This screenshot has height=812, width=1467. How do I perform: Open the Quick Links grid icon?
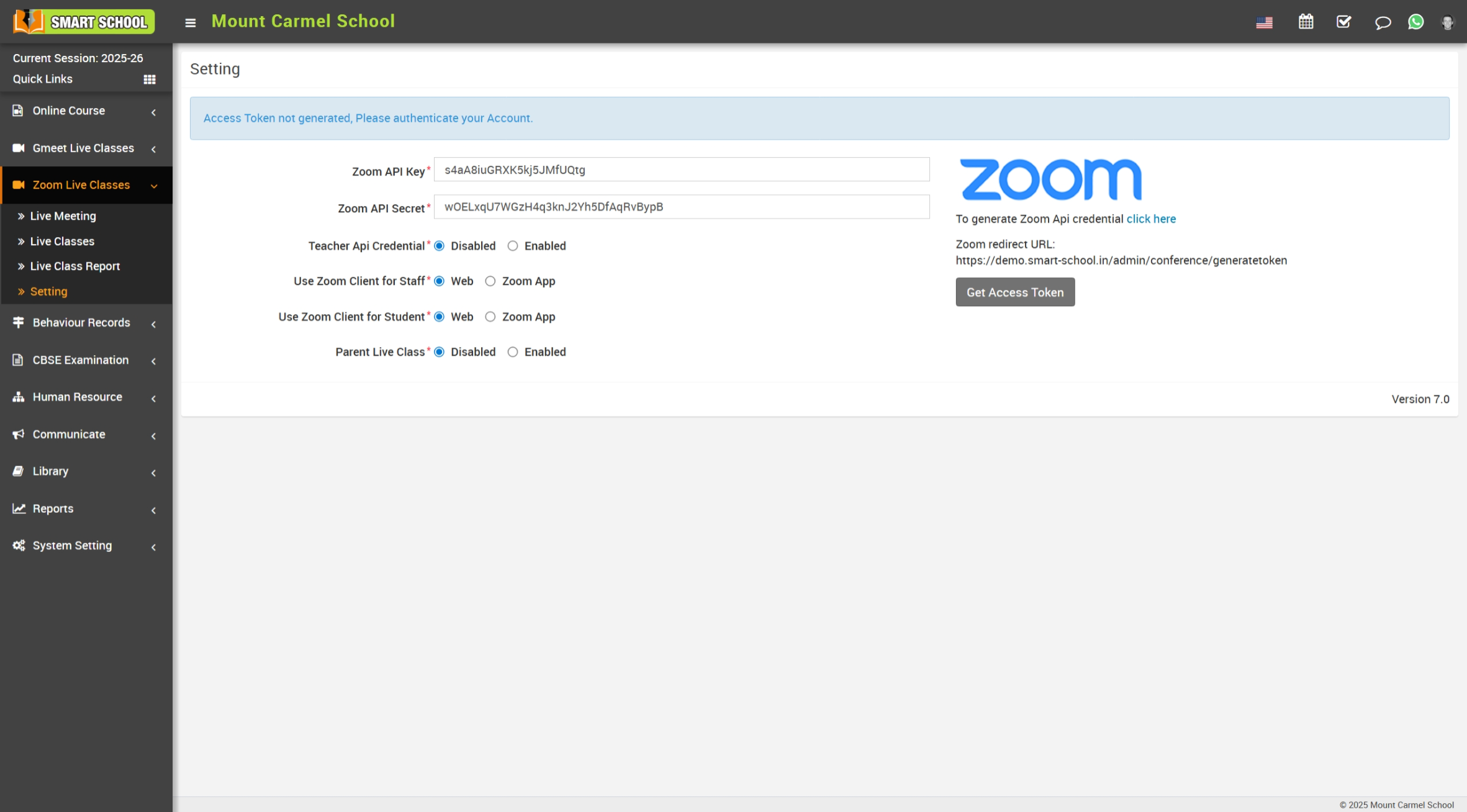150,79
